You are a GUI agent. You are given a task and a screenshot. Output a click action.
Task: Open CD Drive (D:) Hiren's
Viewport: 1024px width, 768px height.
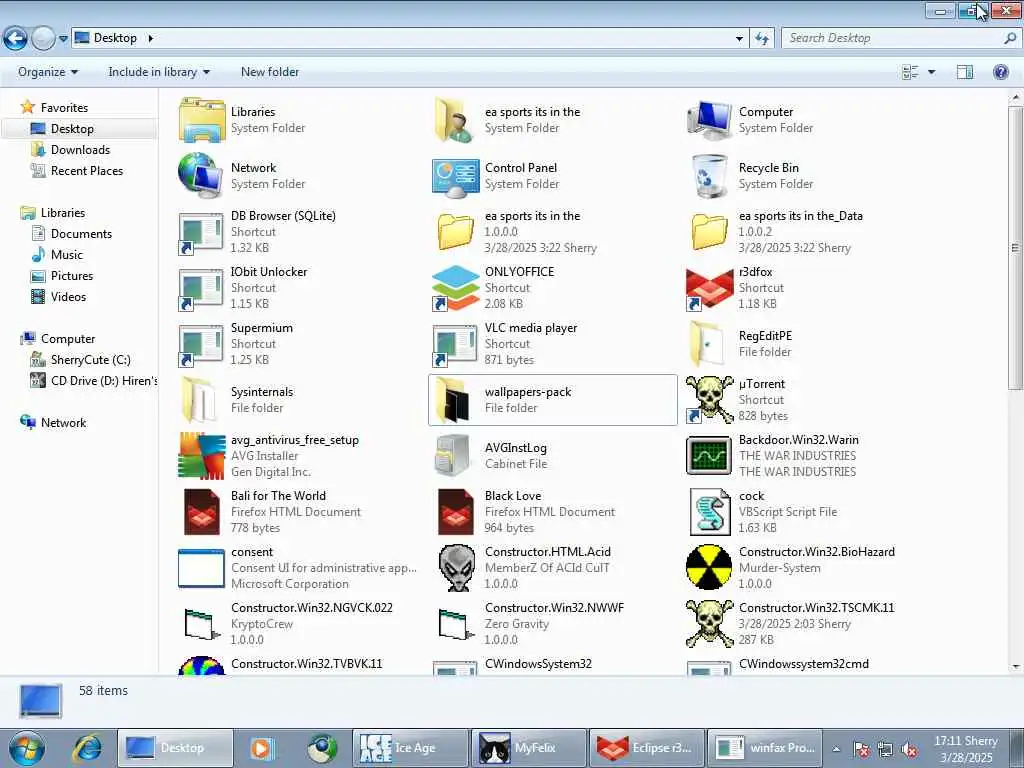click(93, 381)
